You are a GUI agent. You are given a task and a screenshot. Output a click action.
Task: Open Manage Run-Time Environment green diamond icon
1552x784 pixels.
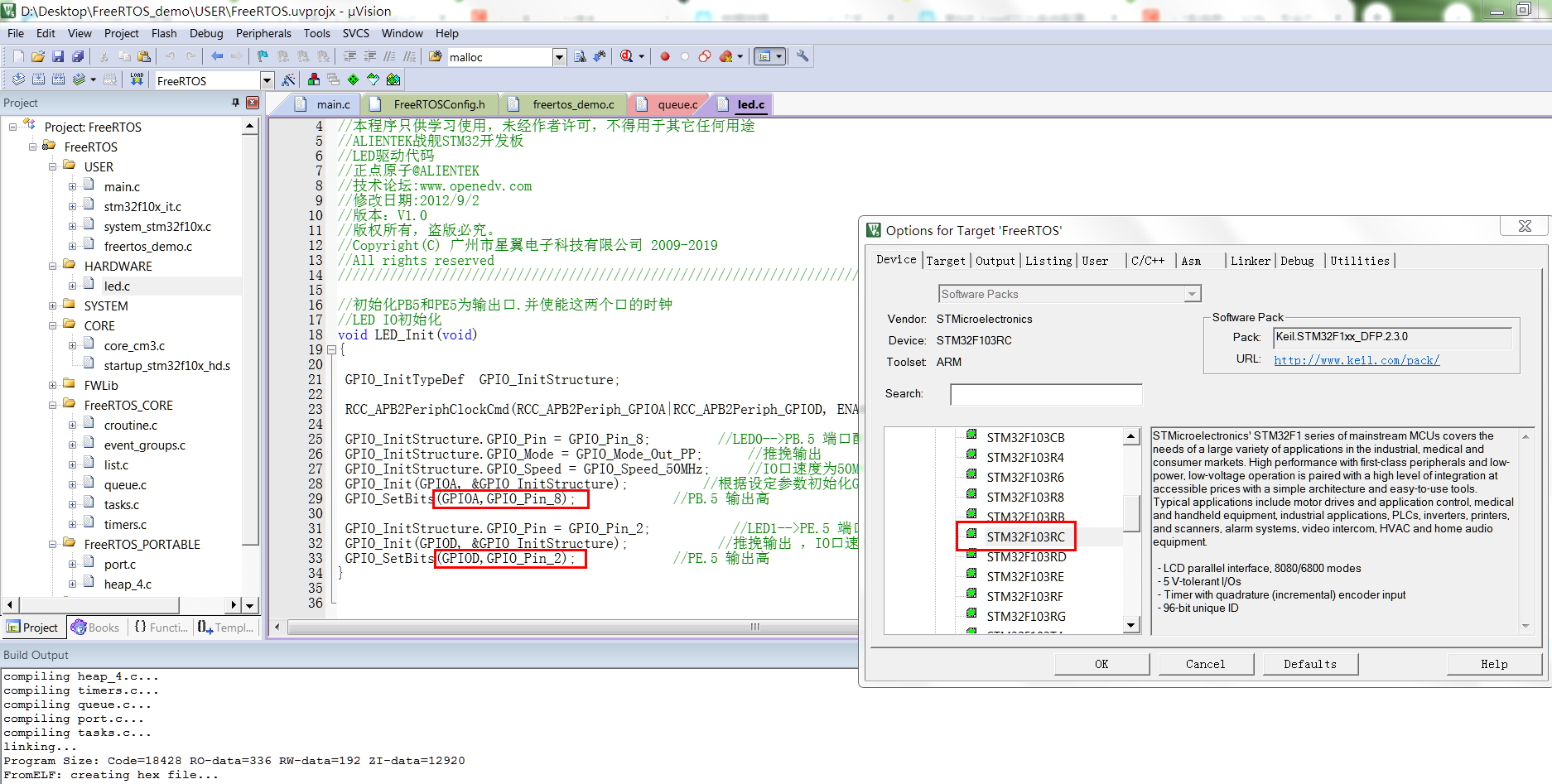point(354,79)
